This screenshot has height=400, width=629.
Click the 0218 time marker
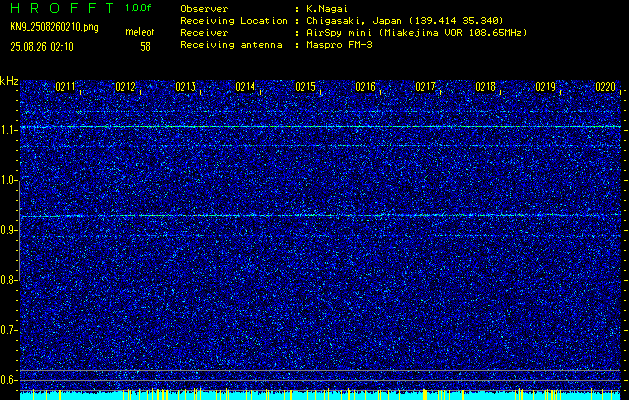[x=485, y=87]
